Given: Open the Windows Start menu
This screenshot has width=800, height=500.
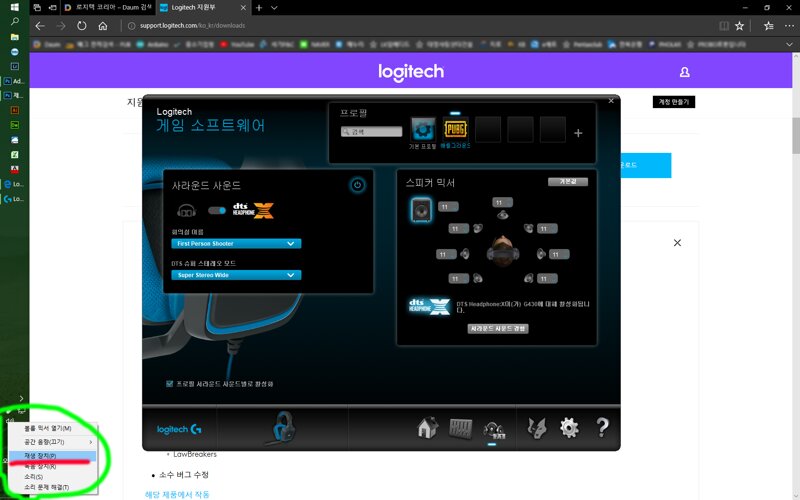Looking at the screenshot, I should point(14,7).
